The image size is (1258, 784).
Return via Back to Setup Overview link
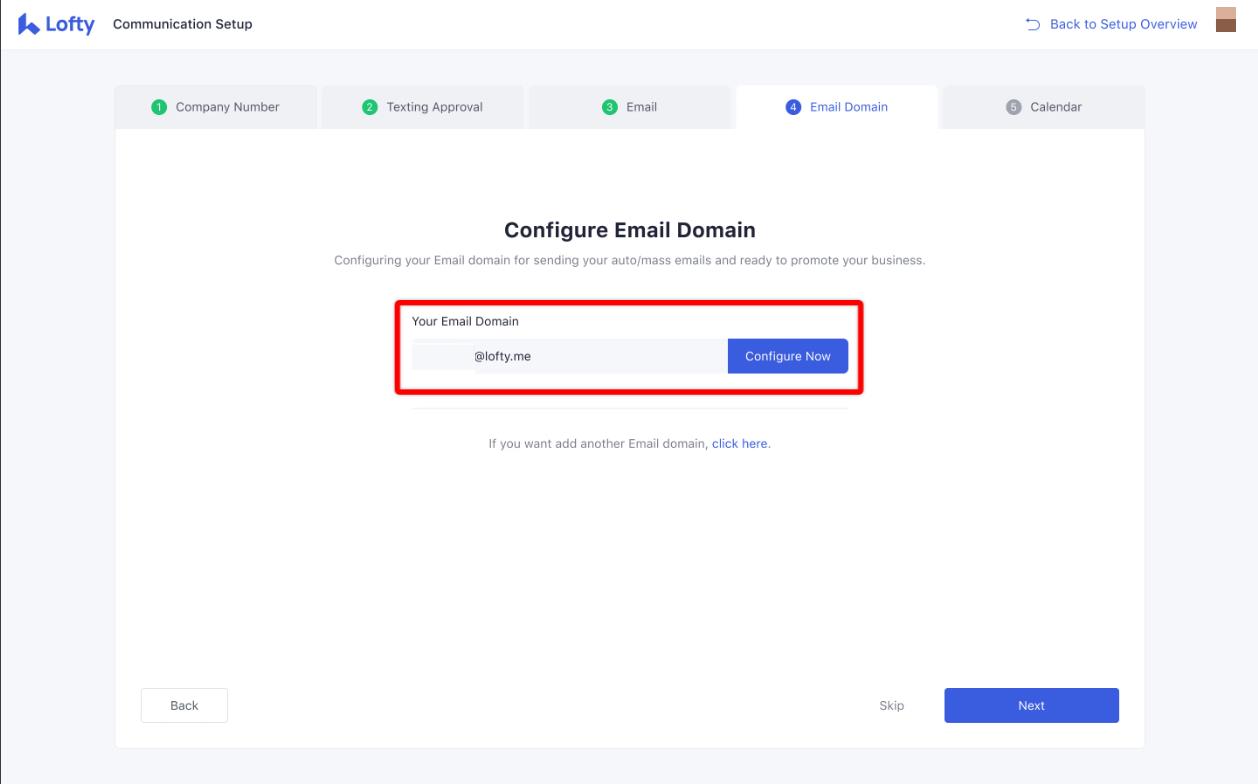1112,24
